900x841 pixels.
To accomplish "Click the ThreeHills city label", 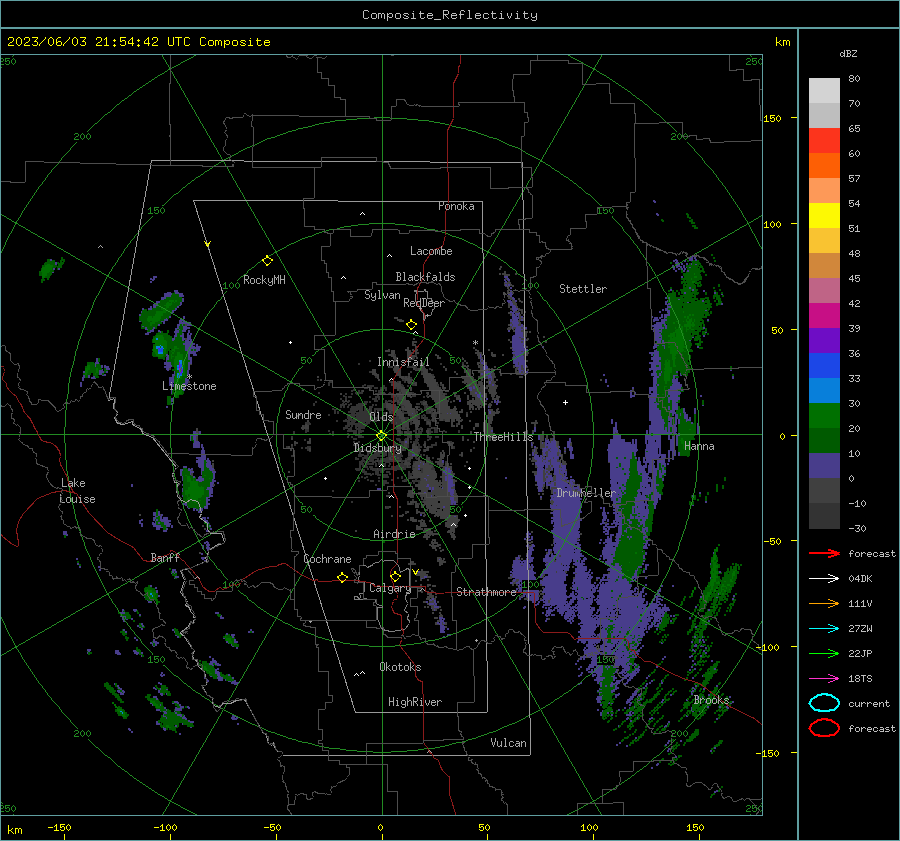I will (503, 437).
